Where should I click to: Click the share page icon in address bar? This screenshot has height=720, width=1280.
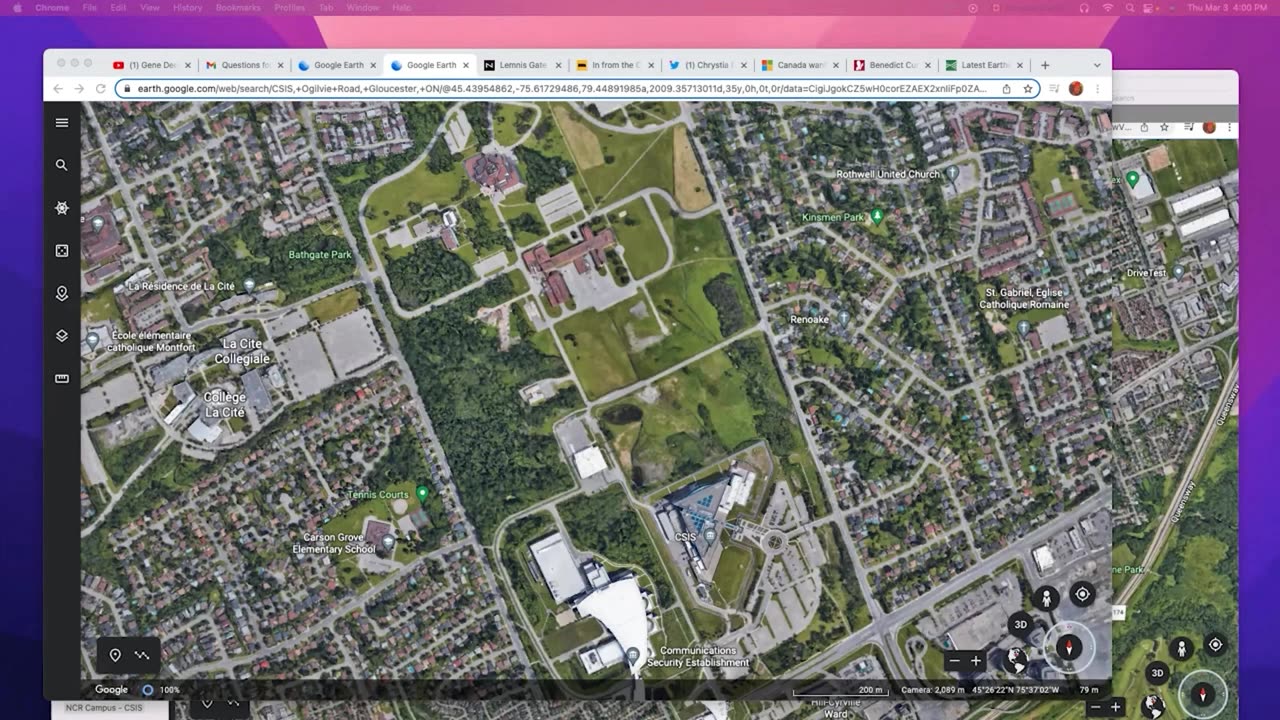pyautogui.click(x=1006, y=89)
